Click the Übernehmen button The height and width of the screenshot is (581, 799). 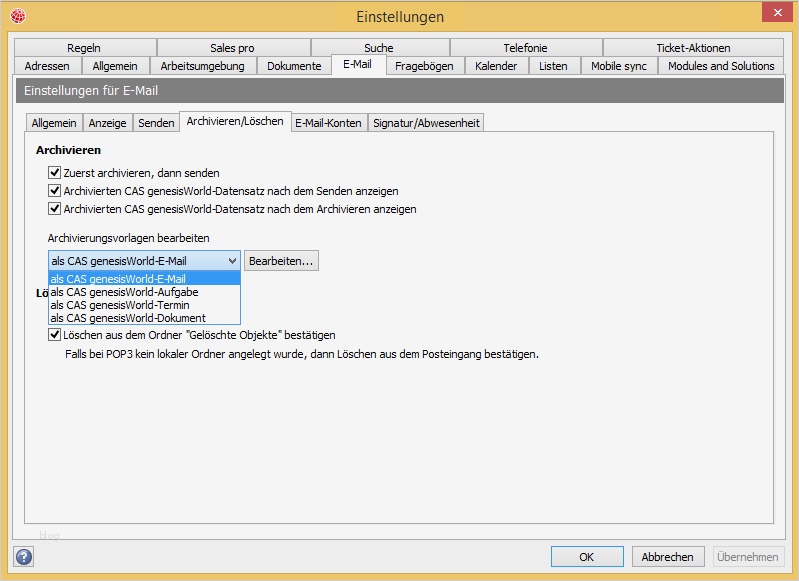point(748,557)
